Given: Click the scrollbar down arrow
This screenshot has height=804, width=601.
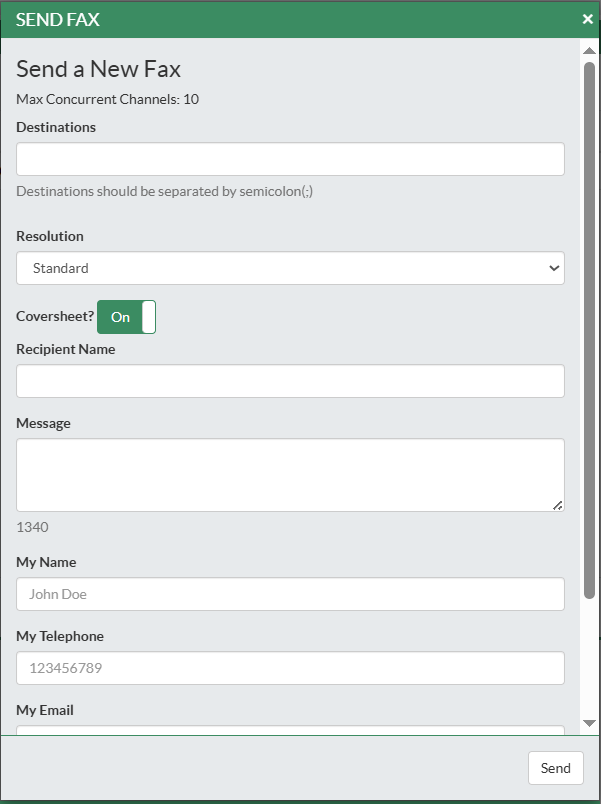Looking at the screenshot, I should click(589, 723).
